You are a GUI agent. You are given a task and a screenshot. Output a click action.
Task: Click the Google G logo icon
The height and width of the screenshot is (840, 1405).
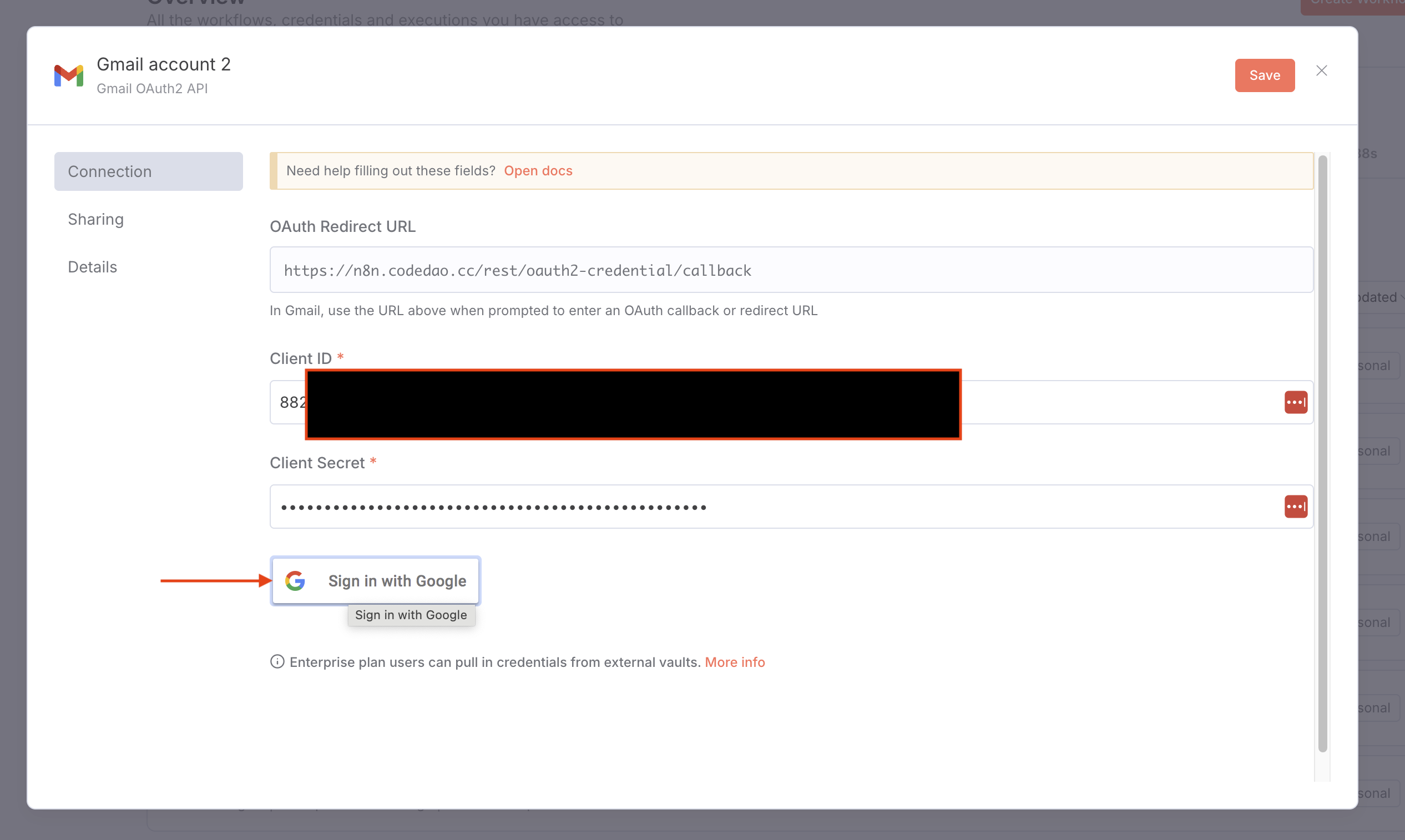click(295, 581)
